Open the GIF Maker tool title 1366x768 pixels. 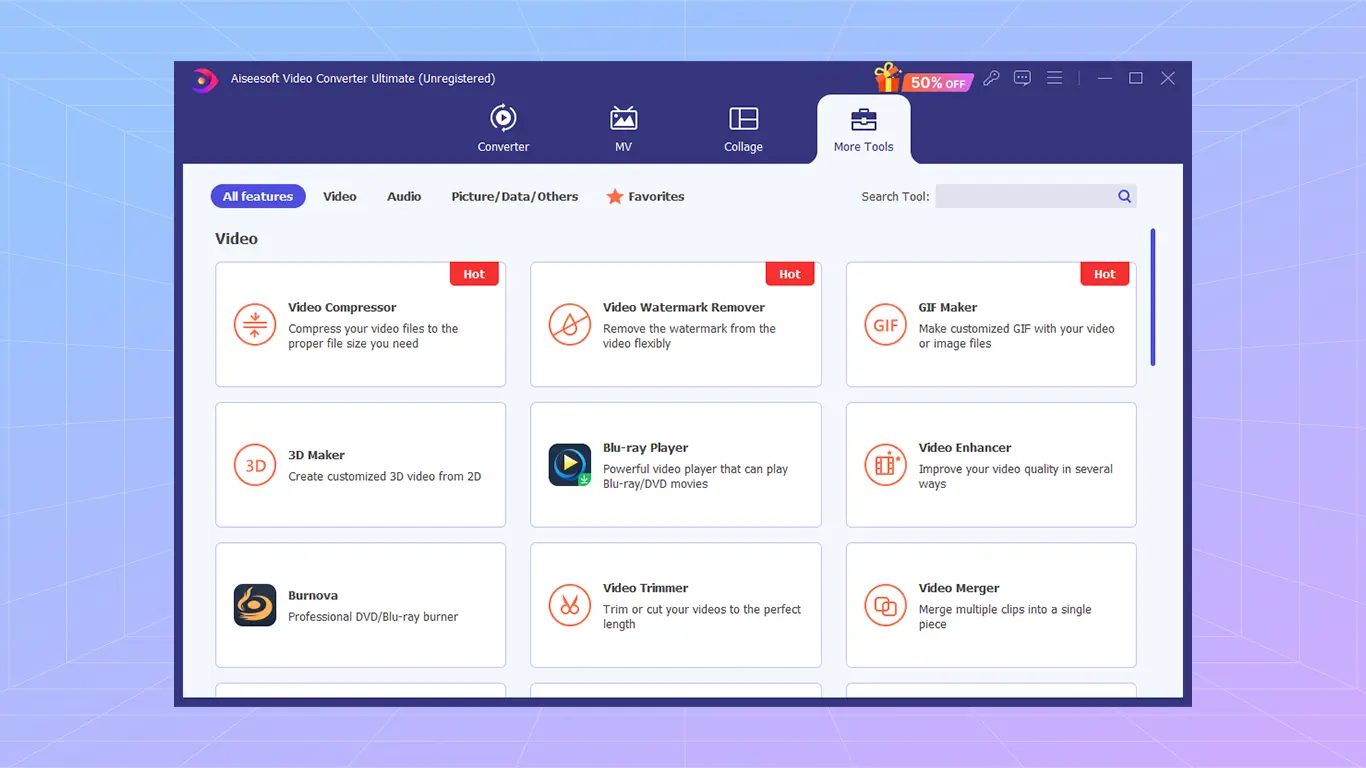948,307
